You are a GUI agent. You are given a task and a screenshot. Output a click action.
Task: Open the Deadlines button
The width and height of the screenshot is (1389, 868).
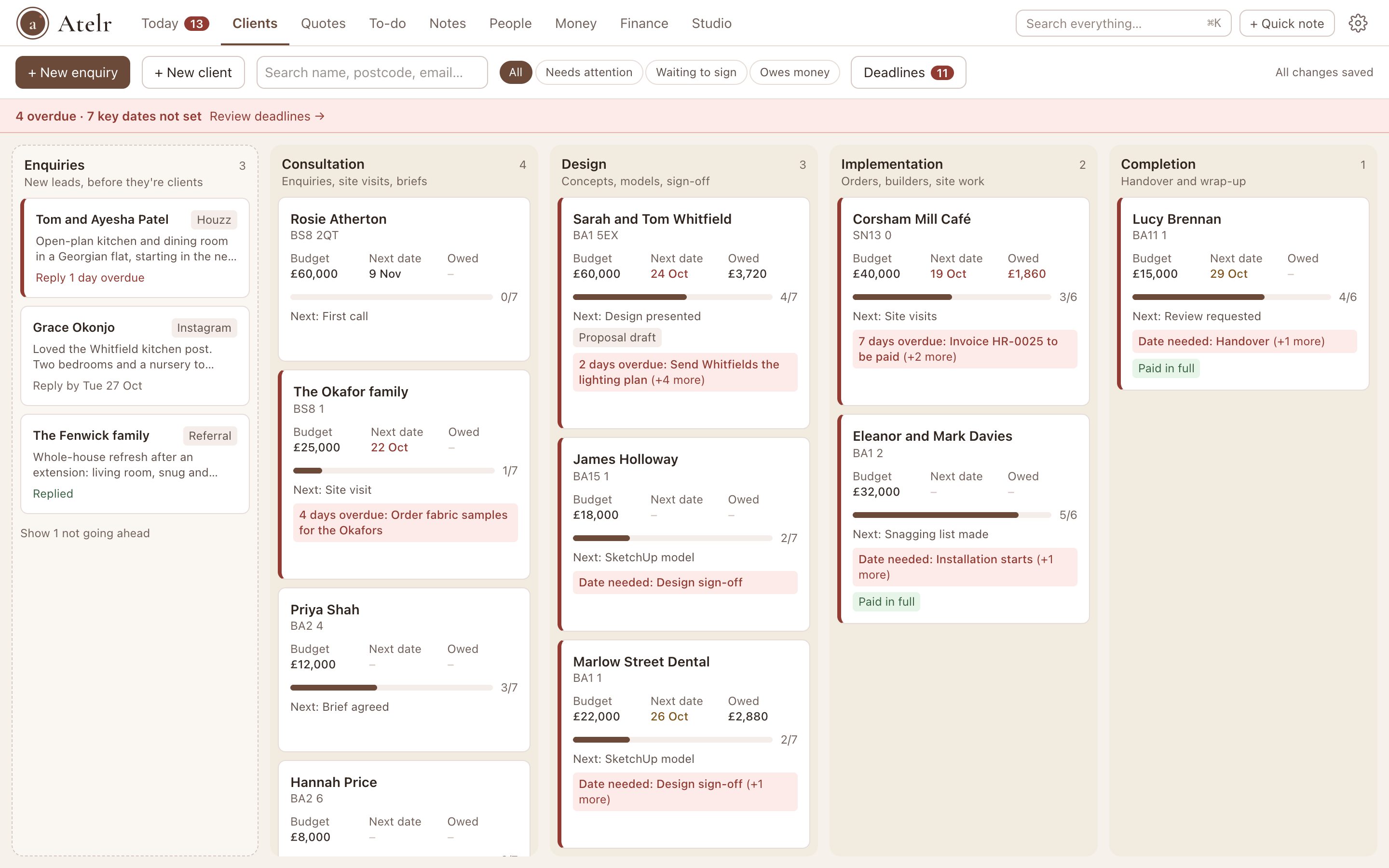tap(908, 72)
